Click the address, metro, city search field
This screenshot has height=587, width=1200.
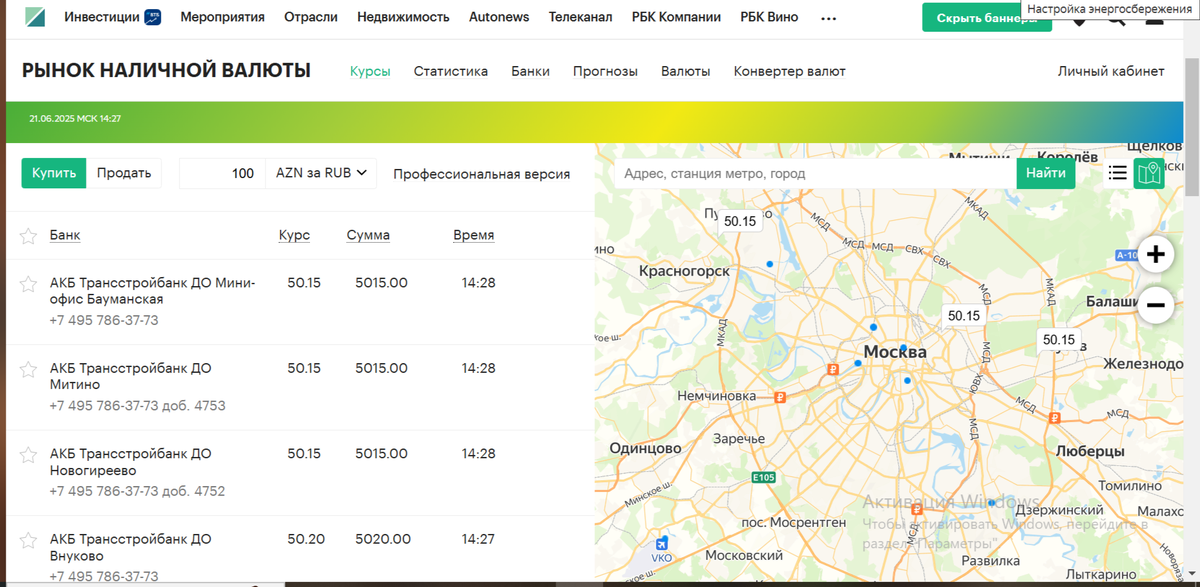[x=815, y=174]
